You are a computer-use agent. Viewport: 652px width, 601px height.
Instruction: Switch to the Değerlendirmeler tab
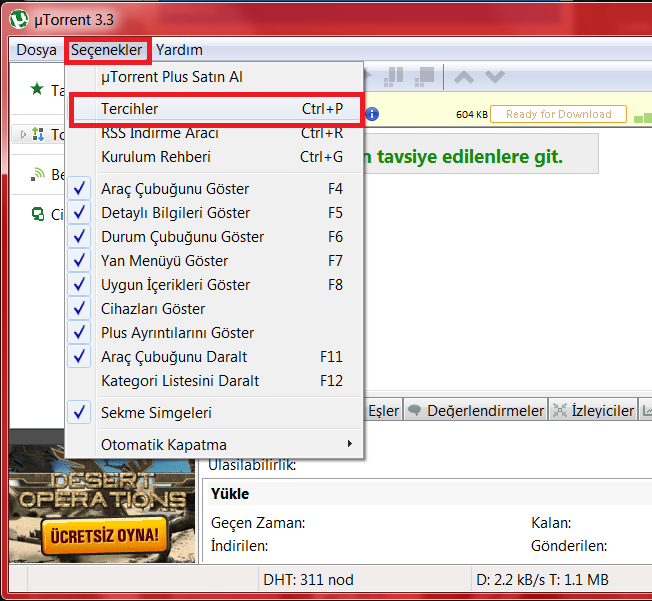point(476,411)
